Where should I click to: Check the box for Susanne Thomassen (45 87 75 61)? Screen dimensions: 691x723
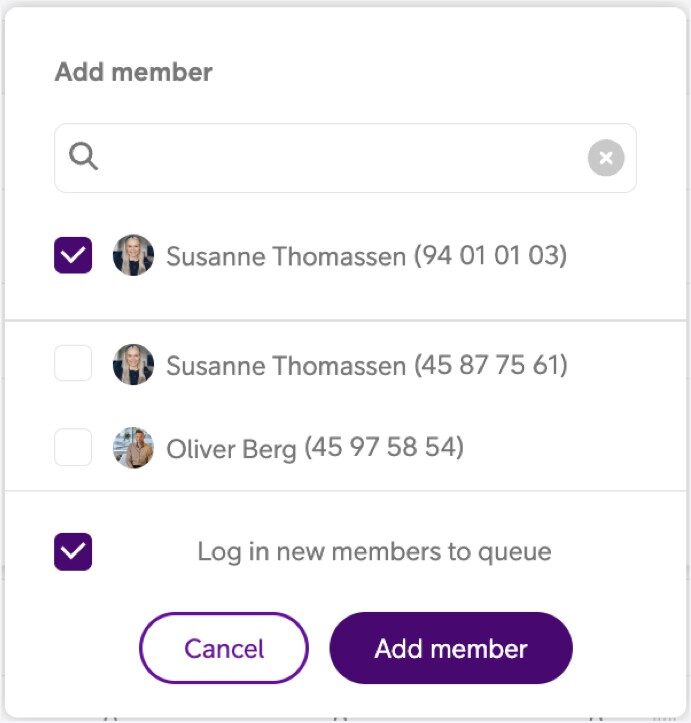coord(73,364)
